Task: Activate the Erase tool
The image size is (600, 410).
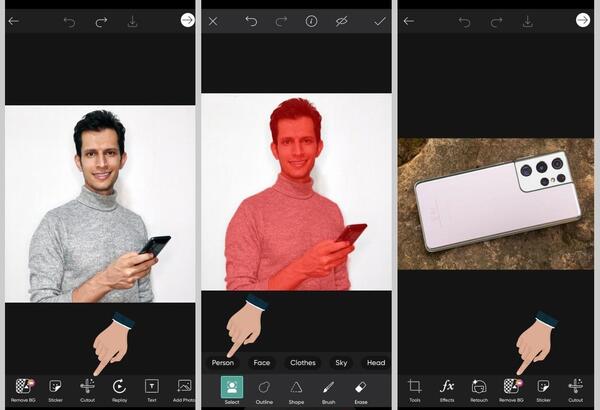Action: (x=361, y=392)
